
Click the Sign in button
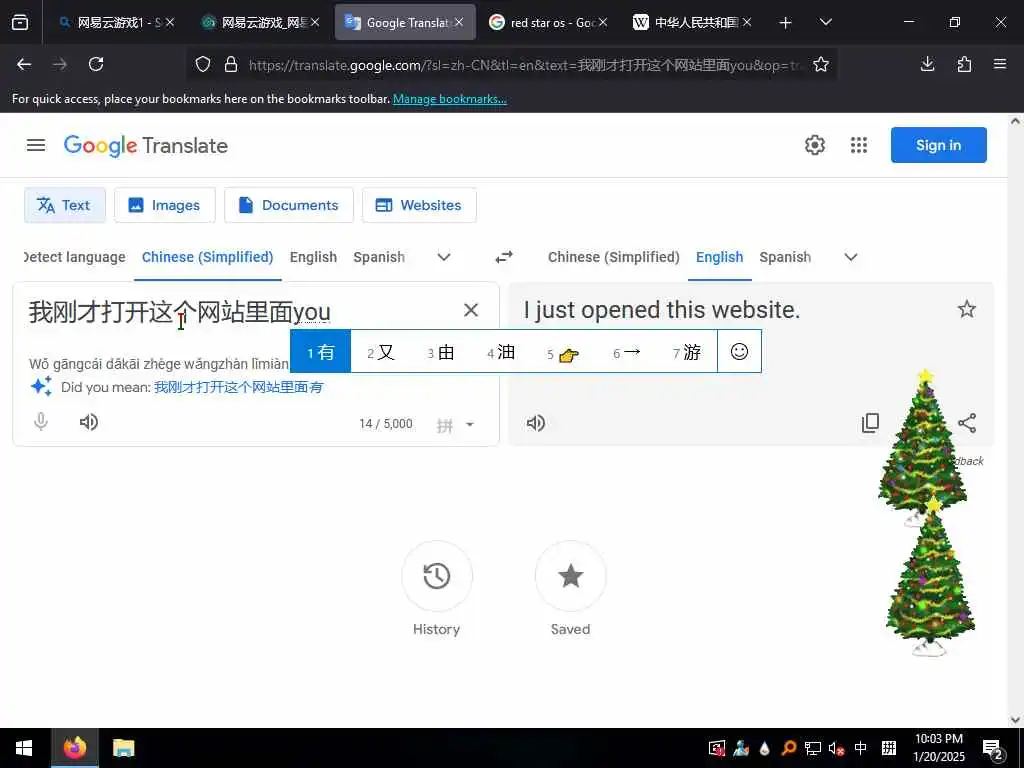pos(938,145)
